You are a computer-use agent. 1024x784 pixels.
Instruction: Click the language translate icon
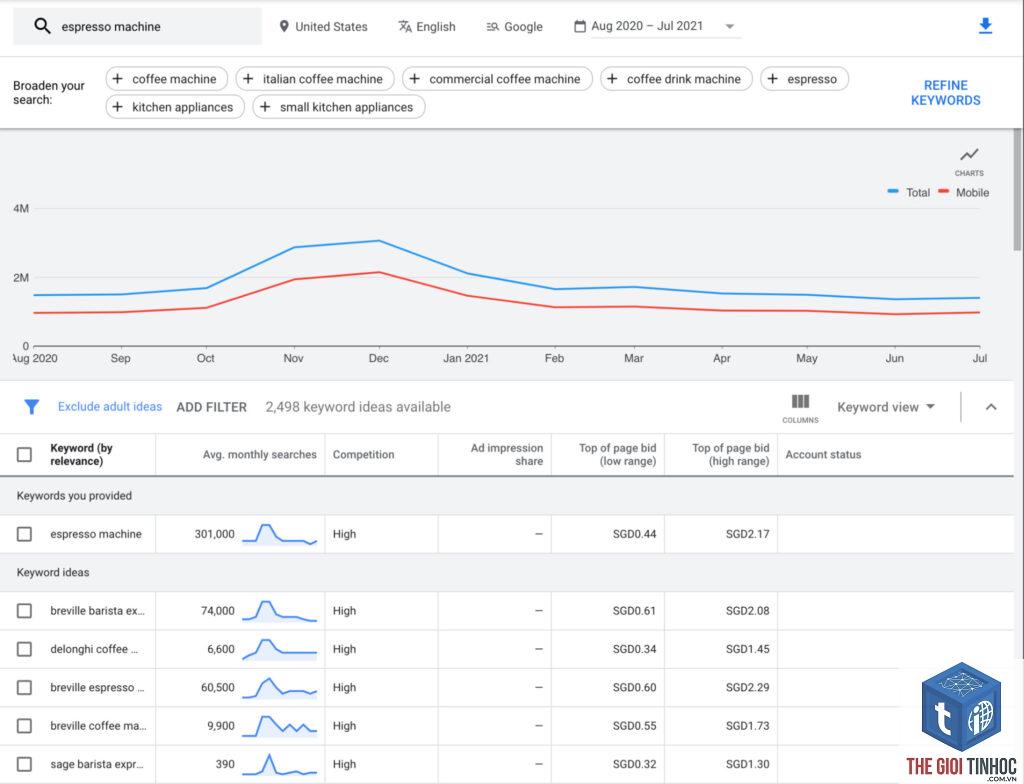pos(405,26)
